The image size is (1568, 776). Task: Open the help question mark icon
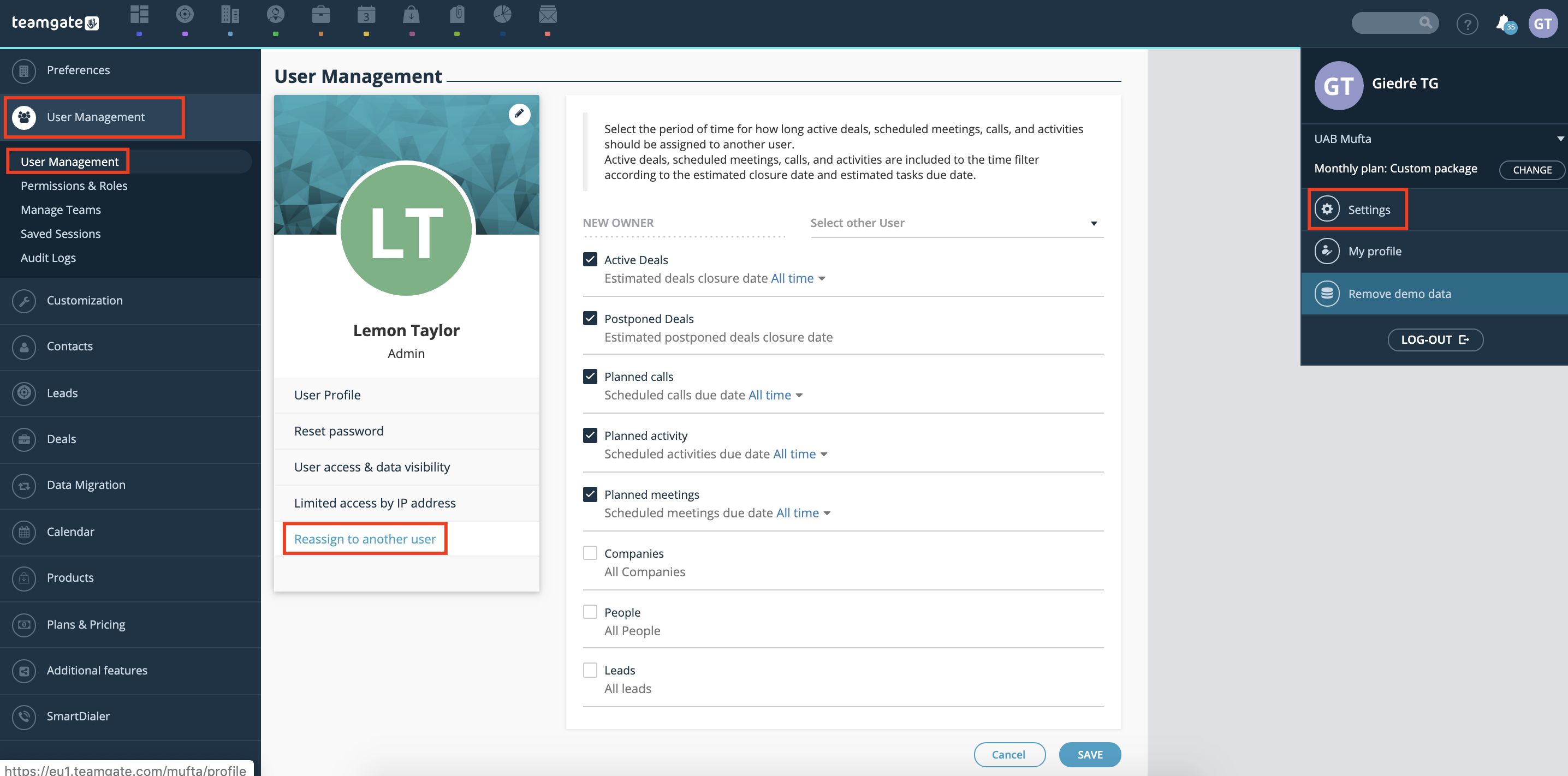tap(1467, 25)
